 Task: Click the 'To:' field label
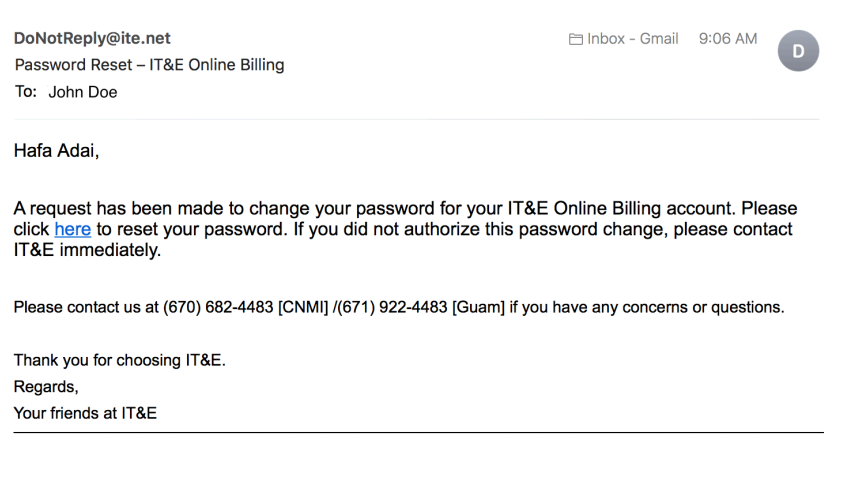pos(26,92)
